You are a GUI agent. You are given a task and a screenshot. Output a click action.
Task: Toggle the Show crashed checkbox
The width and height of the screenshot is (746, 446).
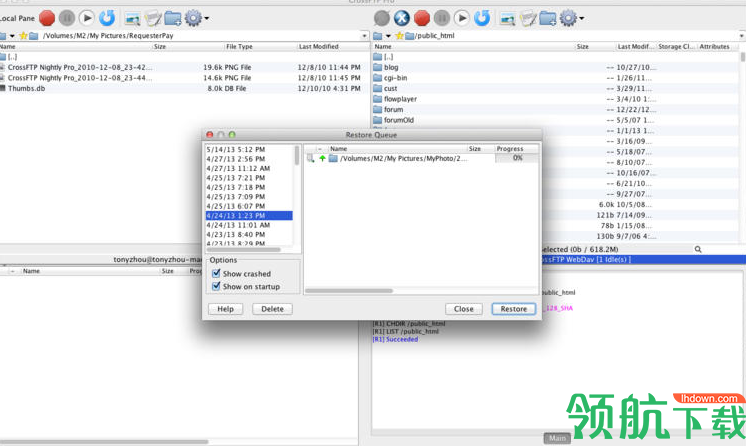tap(216, 273)
